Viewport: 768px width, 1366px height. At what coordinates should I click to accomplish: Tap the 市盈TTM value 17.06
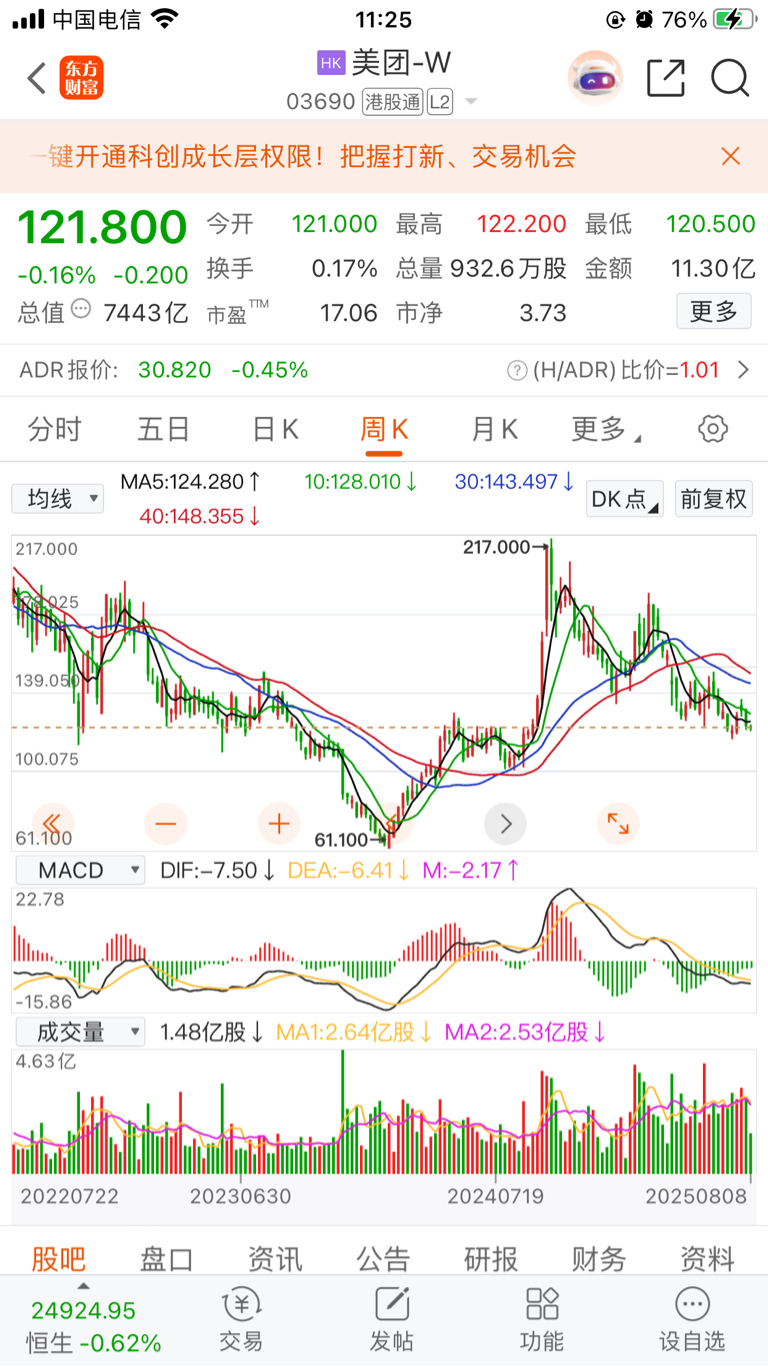[x=348, y=313]
